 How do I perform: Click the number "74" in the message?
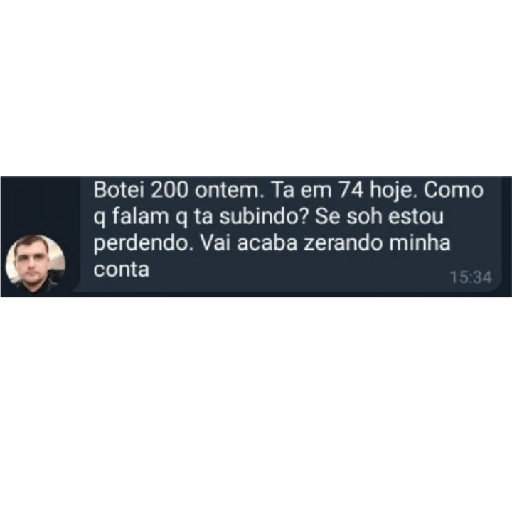point(351,190)
